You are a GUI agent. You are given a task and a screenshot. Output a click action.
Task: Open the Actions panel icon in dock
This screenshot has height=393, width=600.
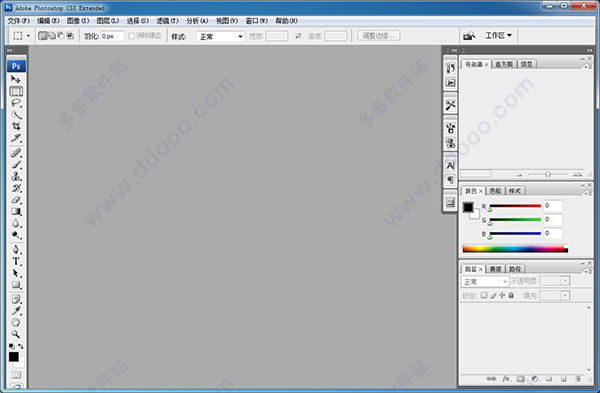point(450,83)
